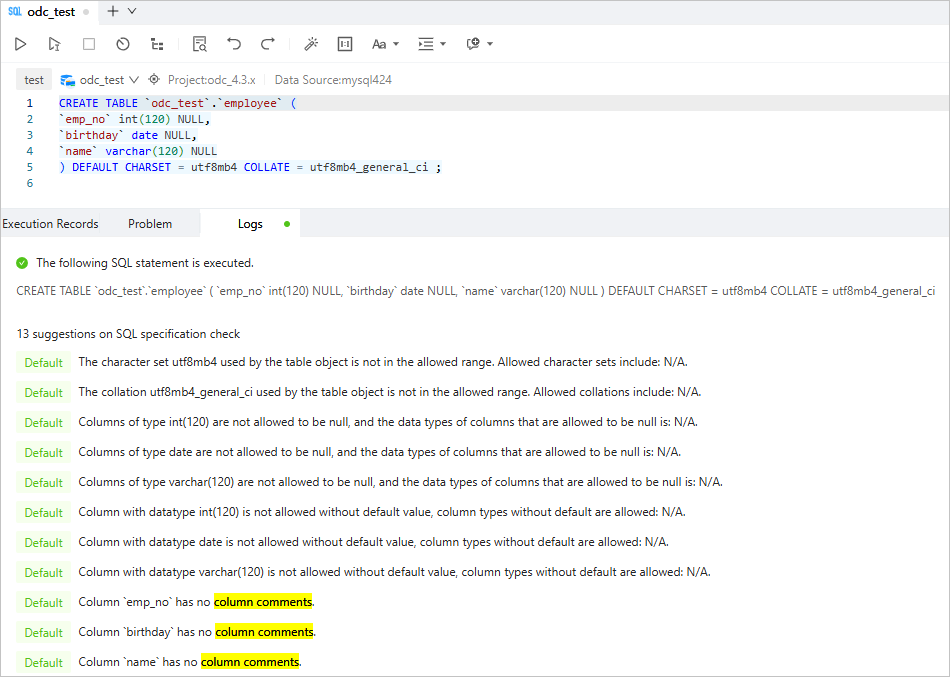The width and height of the screenshot is (950, 677).
Task: Expand the indent options dropdown
Action: click(x=432, y=44)
